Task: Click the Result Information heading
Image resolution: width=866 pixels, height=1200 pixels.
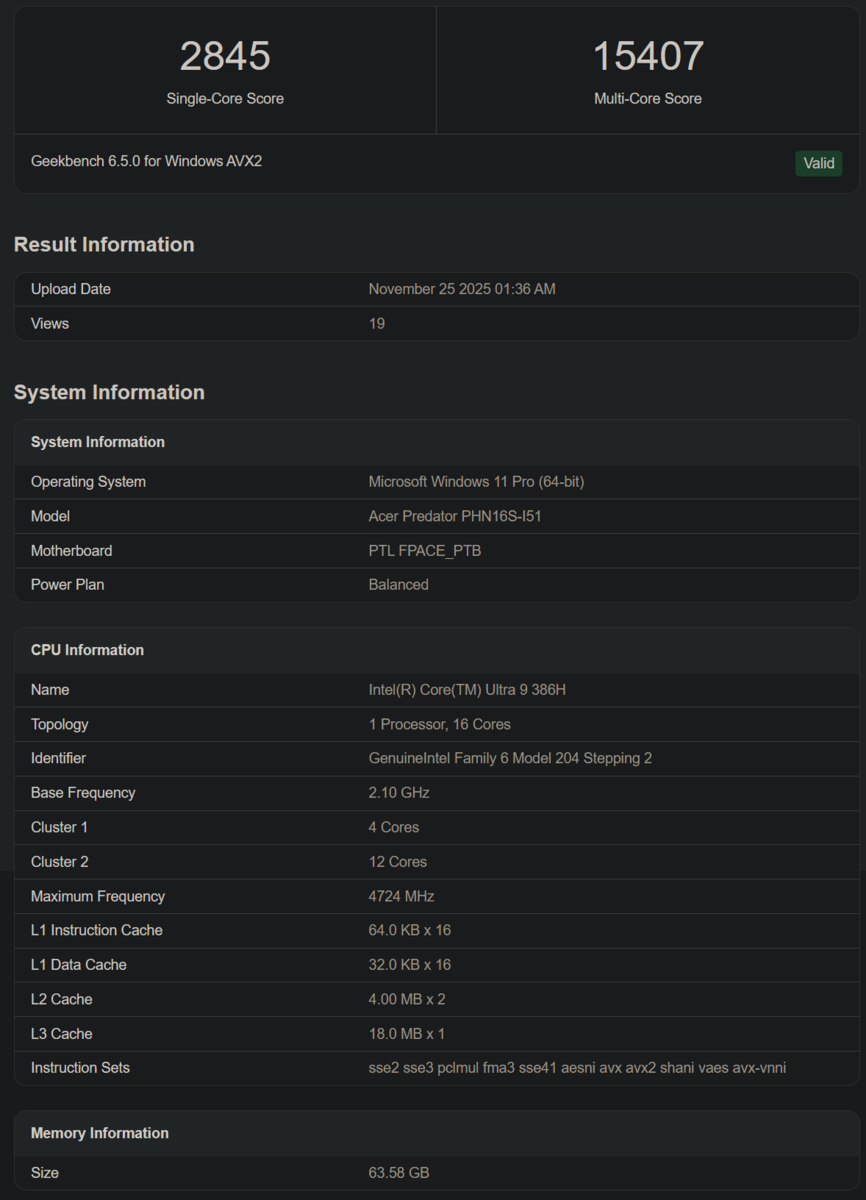Action: pos(104,245)
